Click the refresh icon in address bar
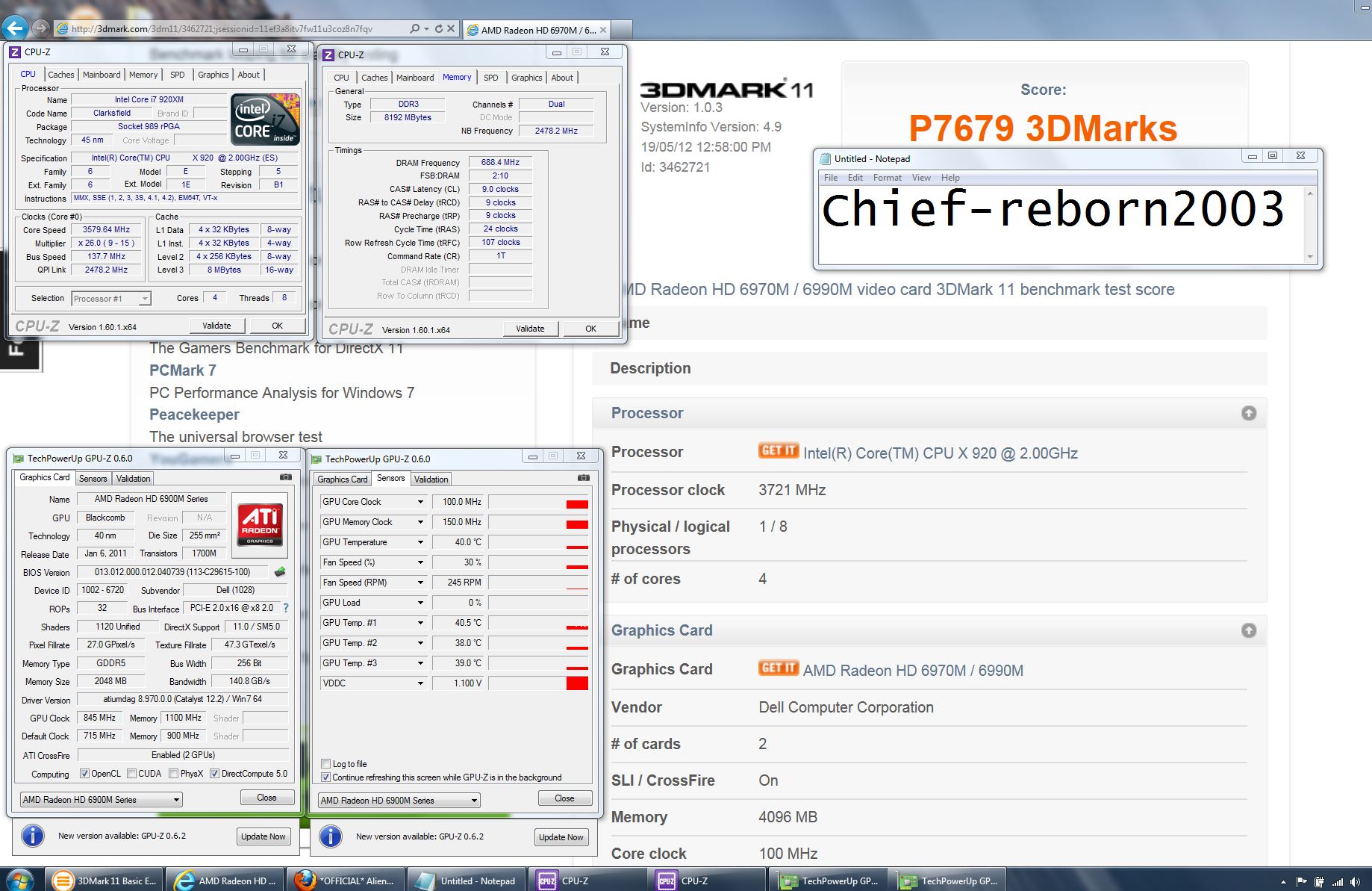1372x891 pixels. 439,29
